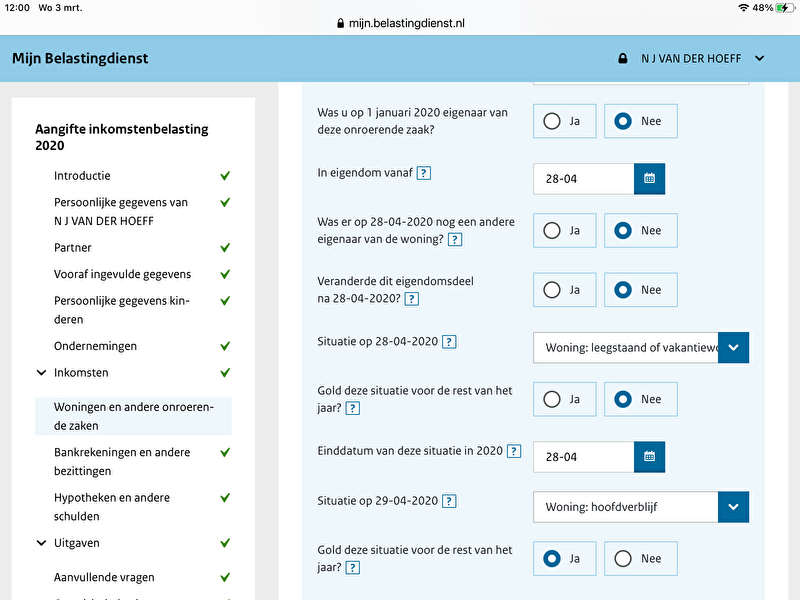Screen dimensions: 800x600
Task: Open the 'Woning: hoofdverblijf' dropdown
Action: 733,506
